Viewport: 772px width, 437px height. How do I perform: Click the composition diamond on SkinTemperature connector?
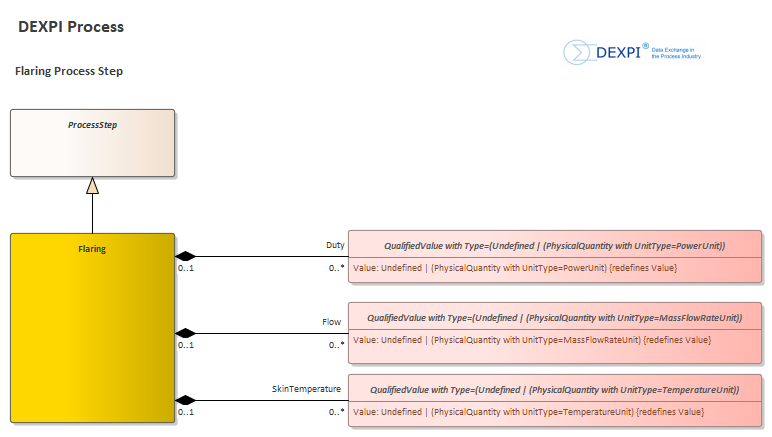[x=184, y=400]
